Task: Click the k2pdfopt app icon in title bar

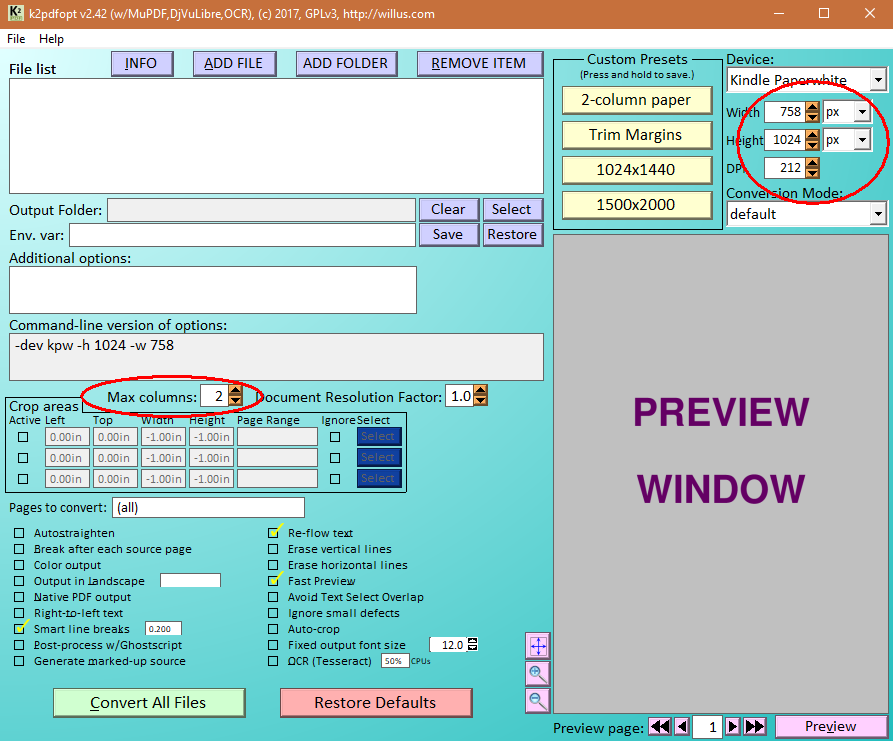Action: [x=15, y=13]
